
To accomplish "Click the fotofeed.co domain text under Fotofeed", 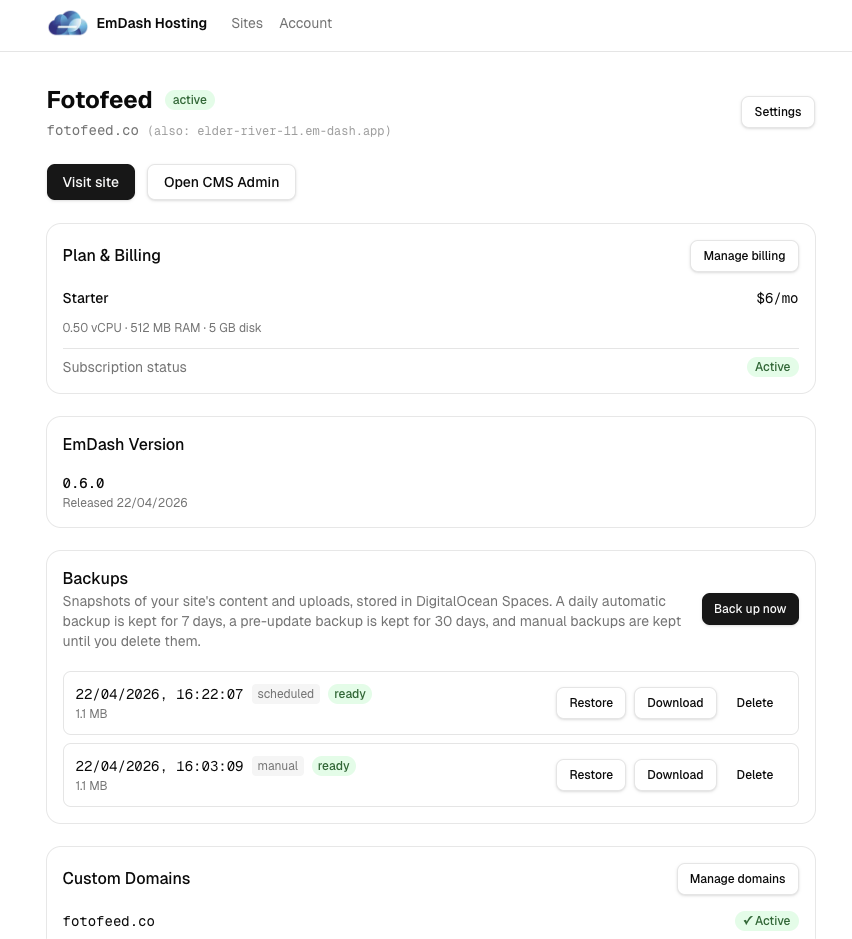I will pyautogui.click(x=92, y=130).
